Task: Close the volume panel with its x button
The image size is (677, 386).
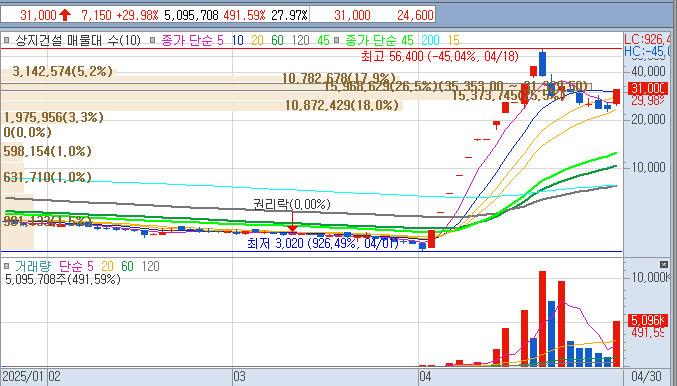Action: (664, 264)
